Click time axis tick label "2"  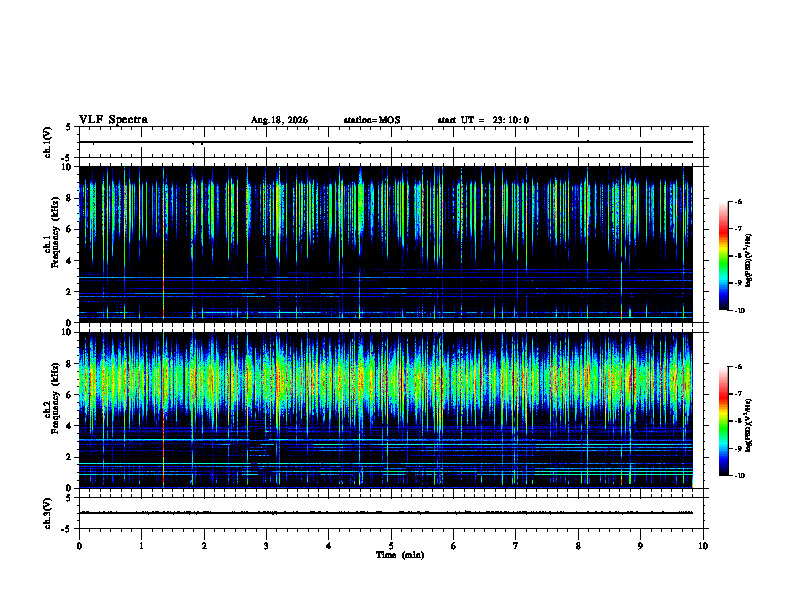click(x=204, y=546)
